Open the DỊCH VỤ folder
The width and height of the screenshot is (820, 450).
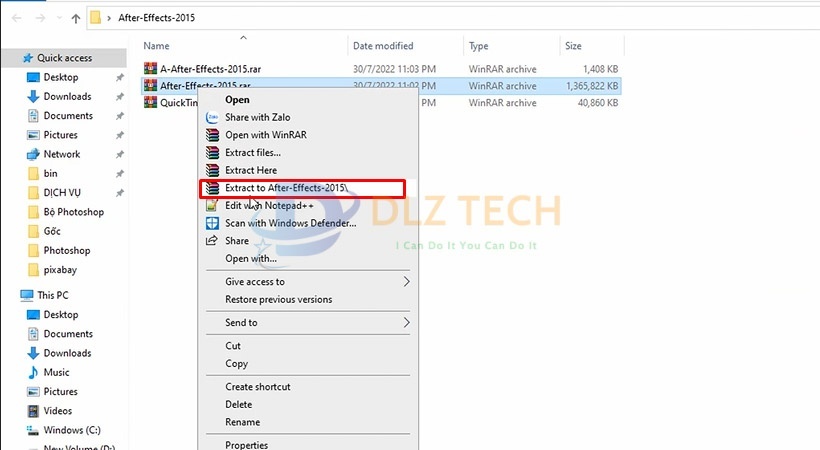62,193
